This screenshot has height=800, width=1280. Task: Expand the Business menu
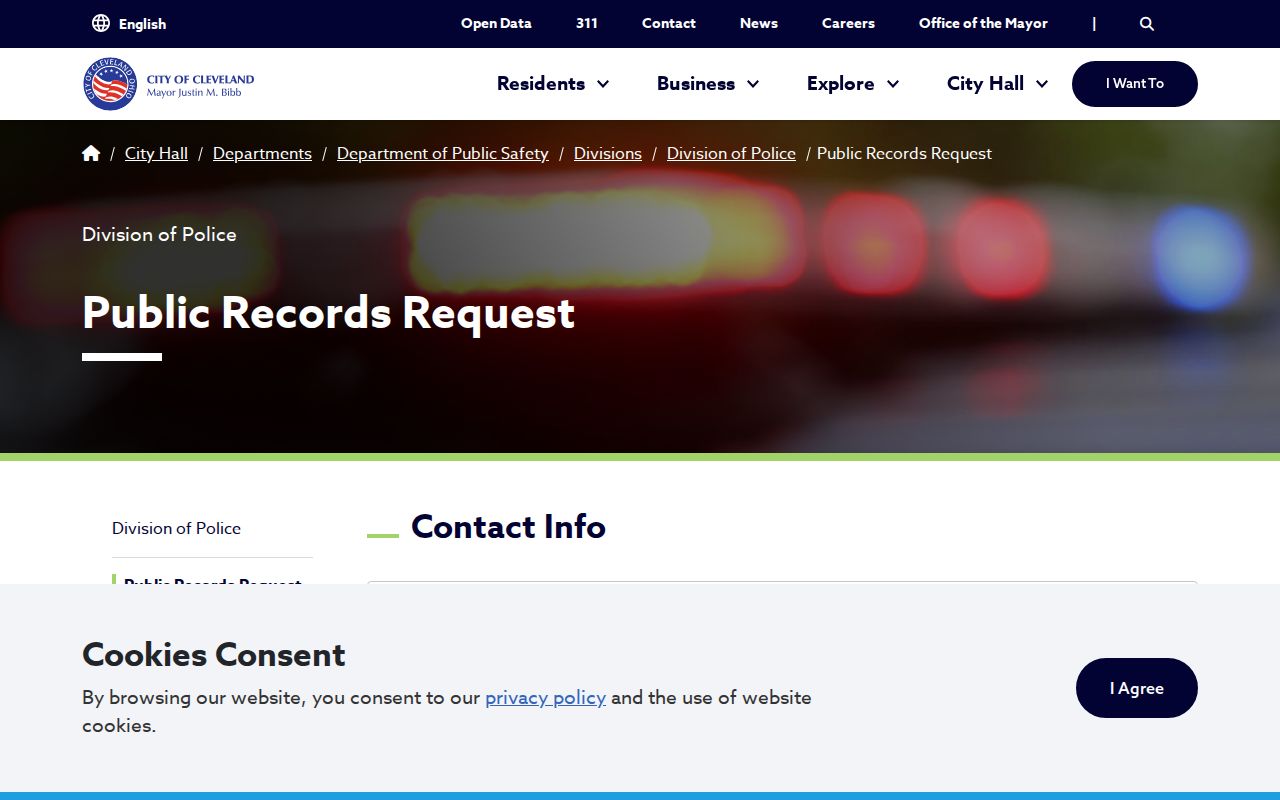[708, 83]
